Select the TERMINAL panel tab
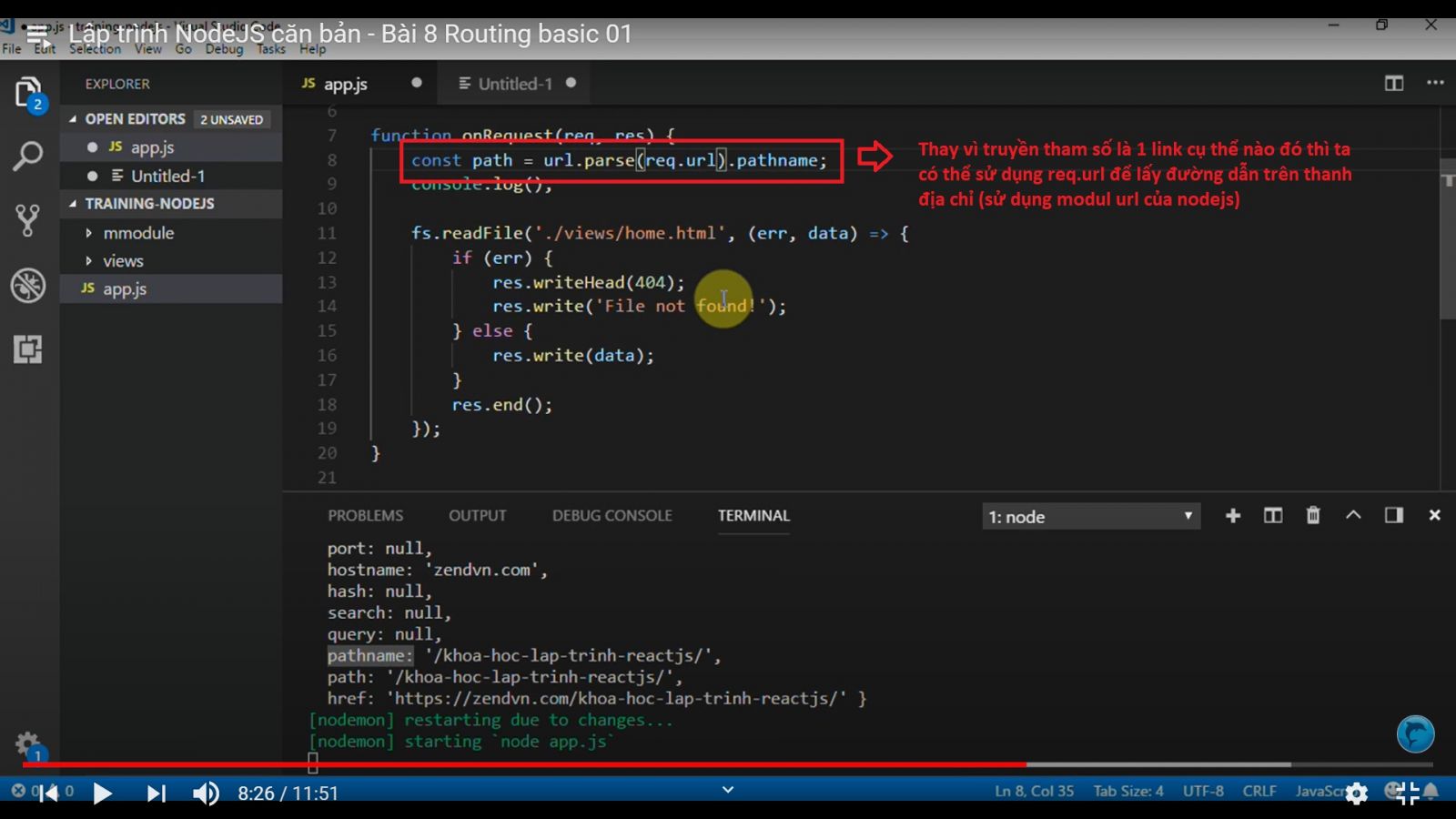The image size is (1456, 819). click(x=753, y=516)
